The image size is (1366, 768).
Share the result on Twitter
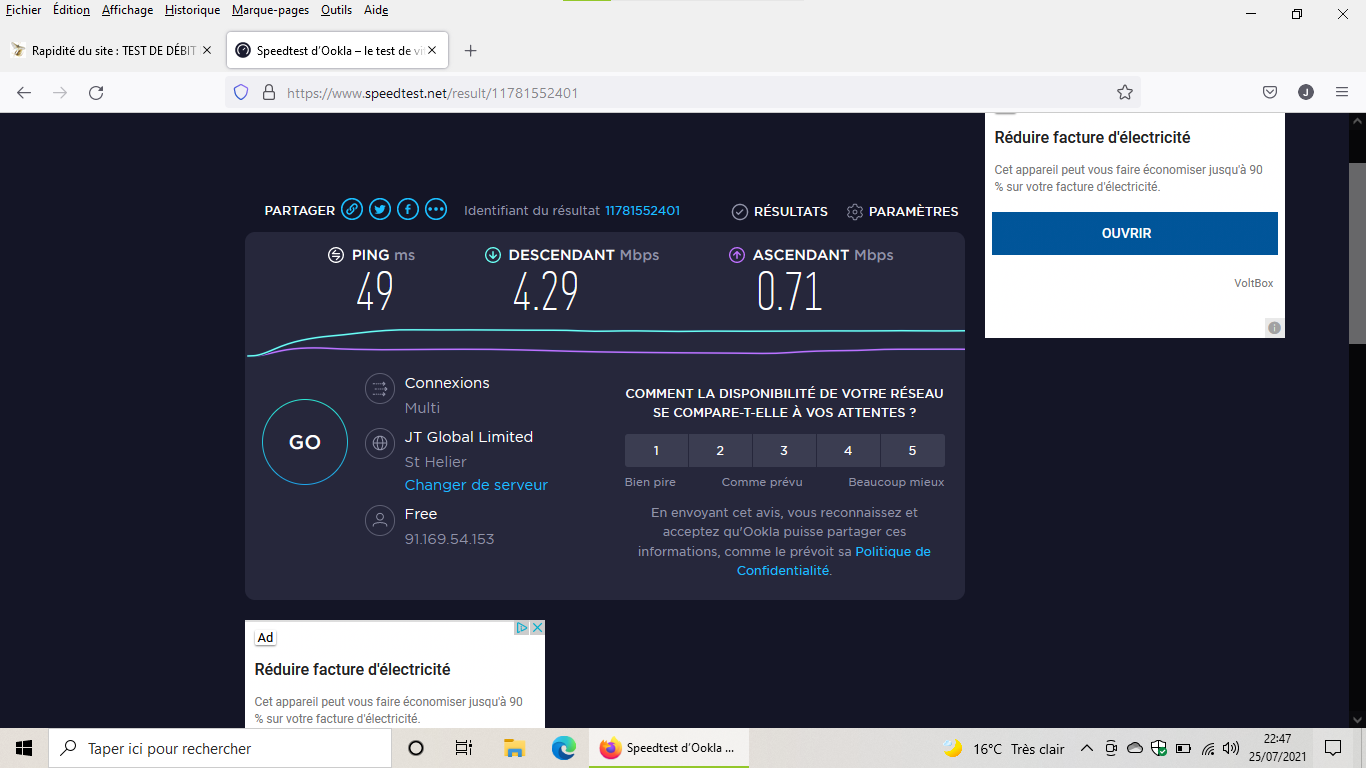(x=380, y=209)
